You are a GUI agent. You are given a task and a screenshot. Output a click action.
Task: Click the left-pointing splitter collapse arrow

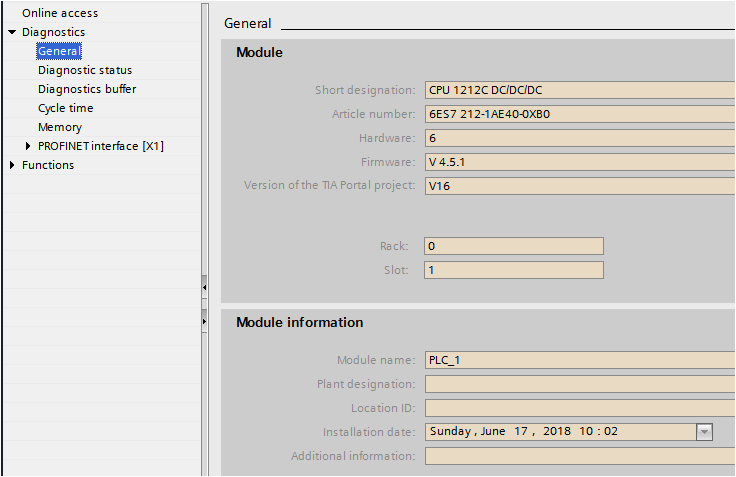(x=204, y=287)
